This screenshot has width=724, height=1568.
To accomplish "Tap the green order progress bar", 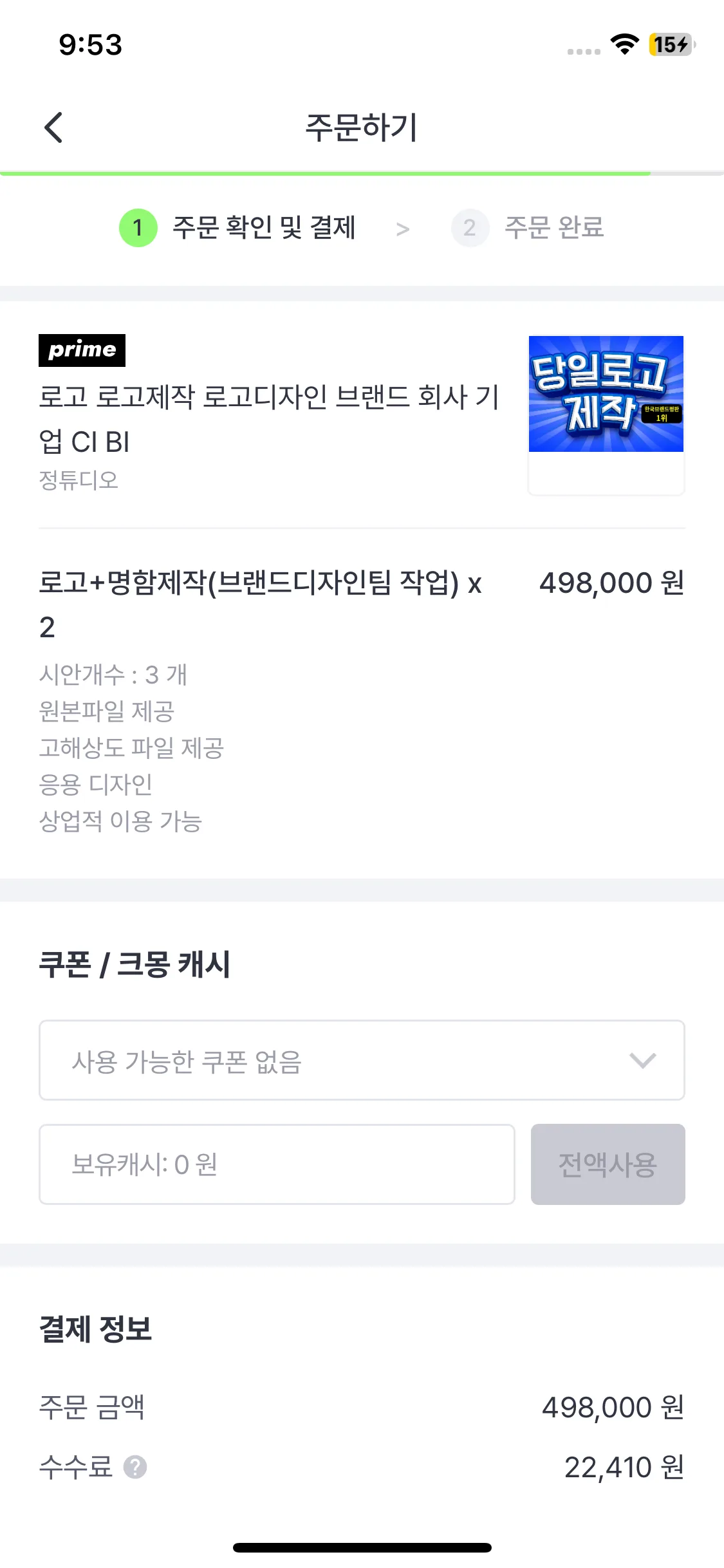I will (x=325, y=173).
